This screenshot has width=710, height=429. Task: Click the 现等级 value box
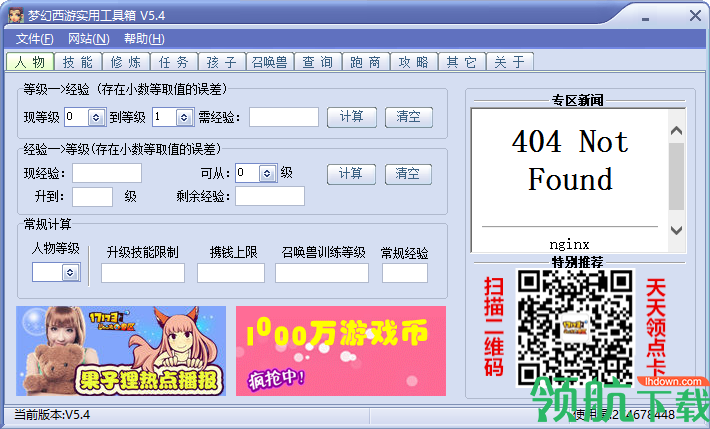(77, 117)
